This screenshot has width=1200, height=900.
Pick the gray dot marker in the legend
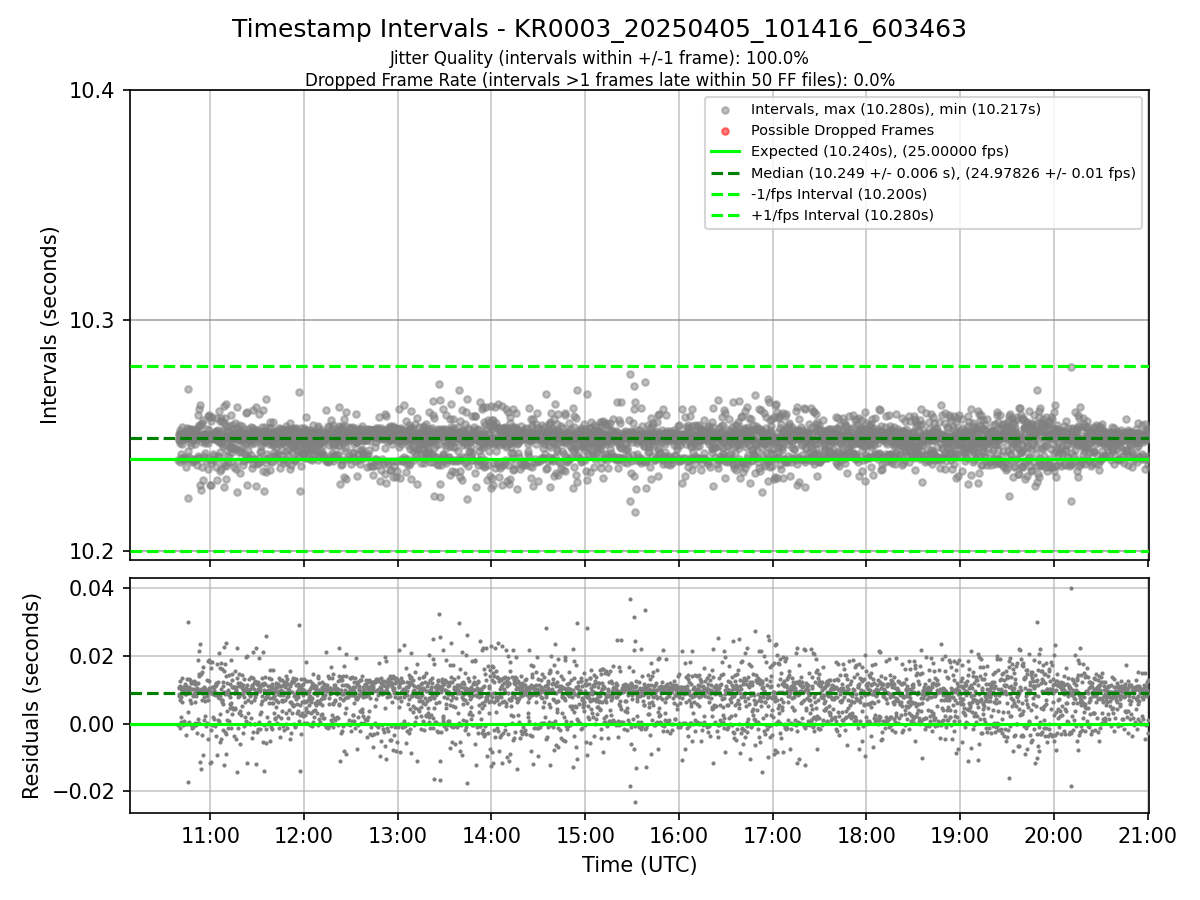[x=726, y=110]
